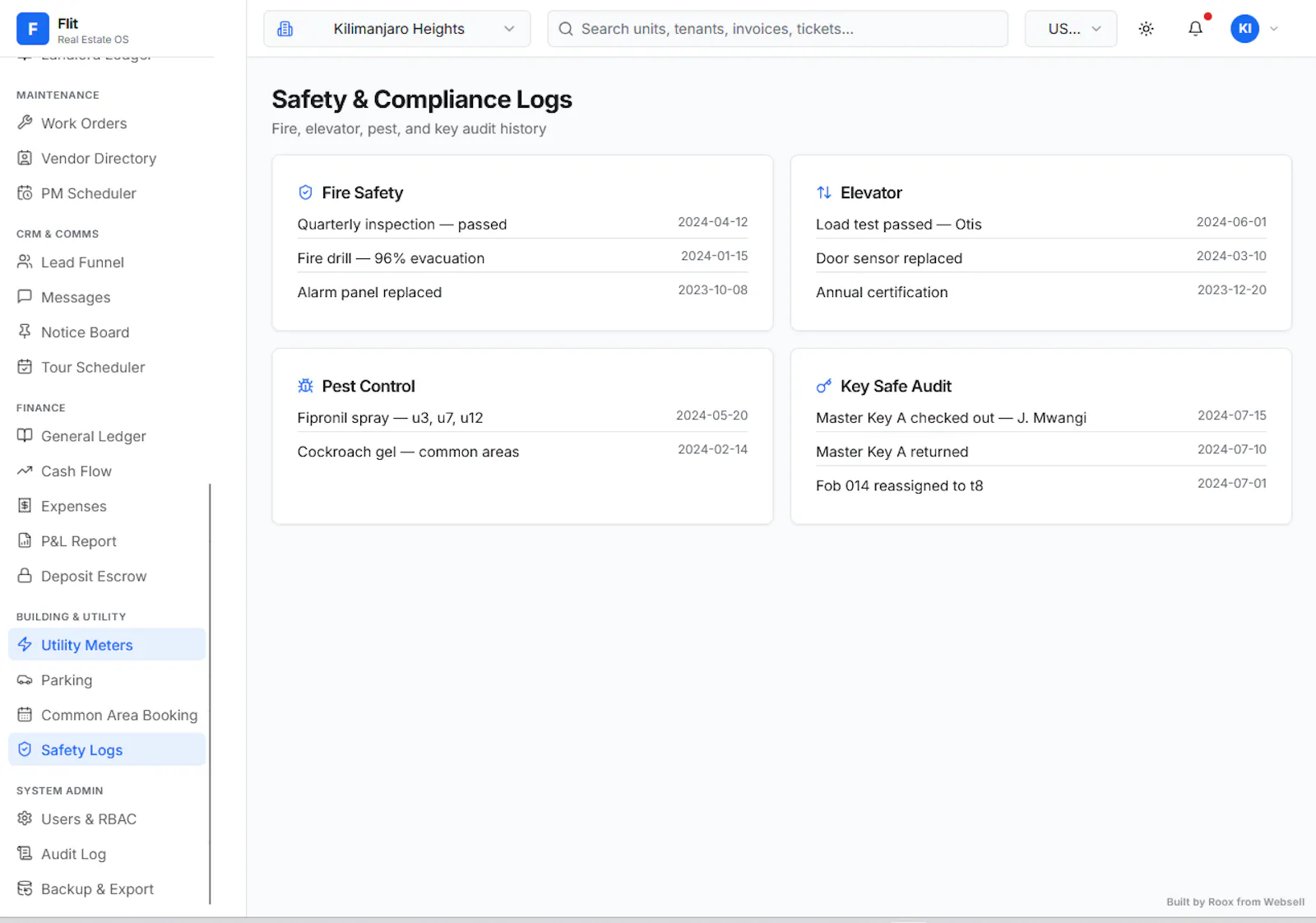This screenshot has height=923, width=1316.
Task: Open Deposit Escrow page
Action: pyautogui.click(x=107, y=576)
